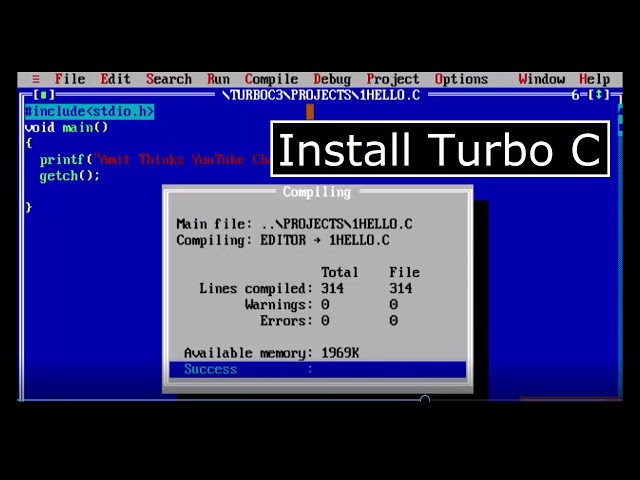Screen dimensions: 640x480
Task: Click the Success status bar in dialog
Action: [x=318, y=369]
